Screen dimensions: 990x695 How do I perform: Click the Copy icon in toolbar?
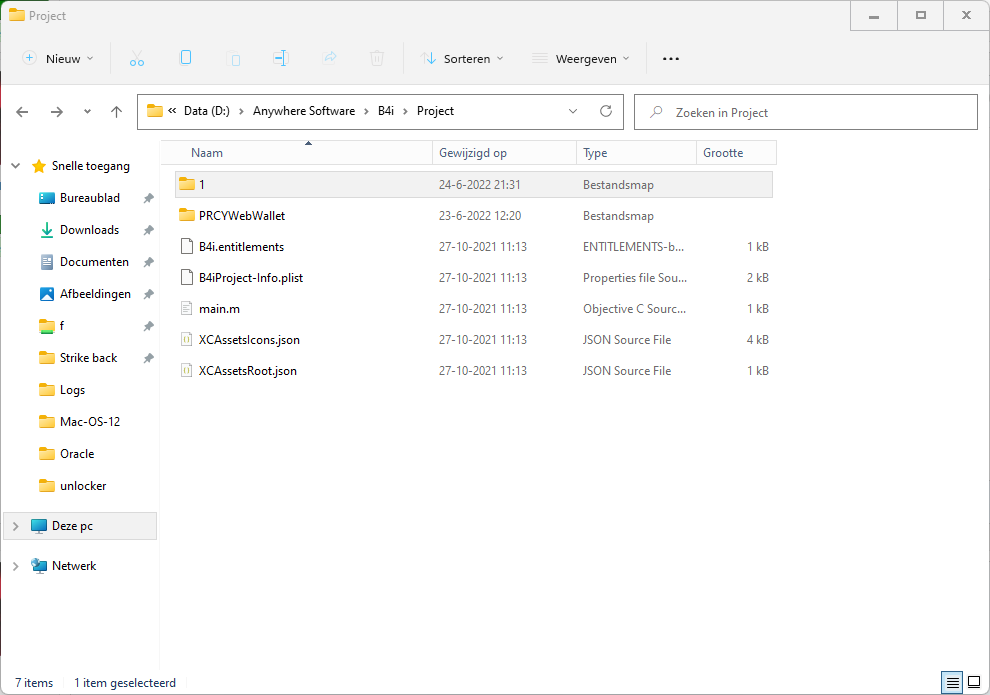tap(185, 59)
